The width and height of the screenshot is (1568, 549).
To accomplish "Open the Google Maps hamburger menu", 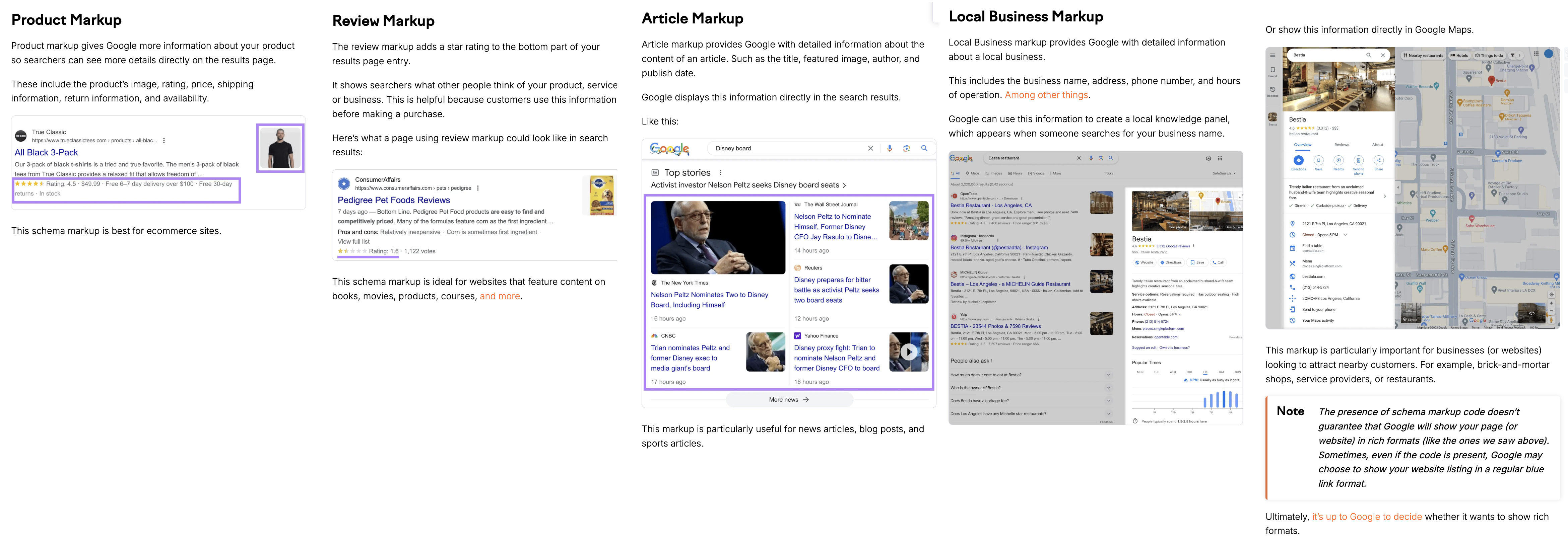I will click(1273, 55).
